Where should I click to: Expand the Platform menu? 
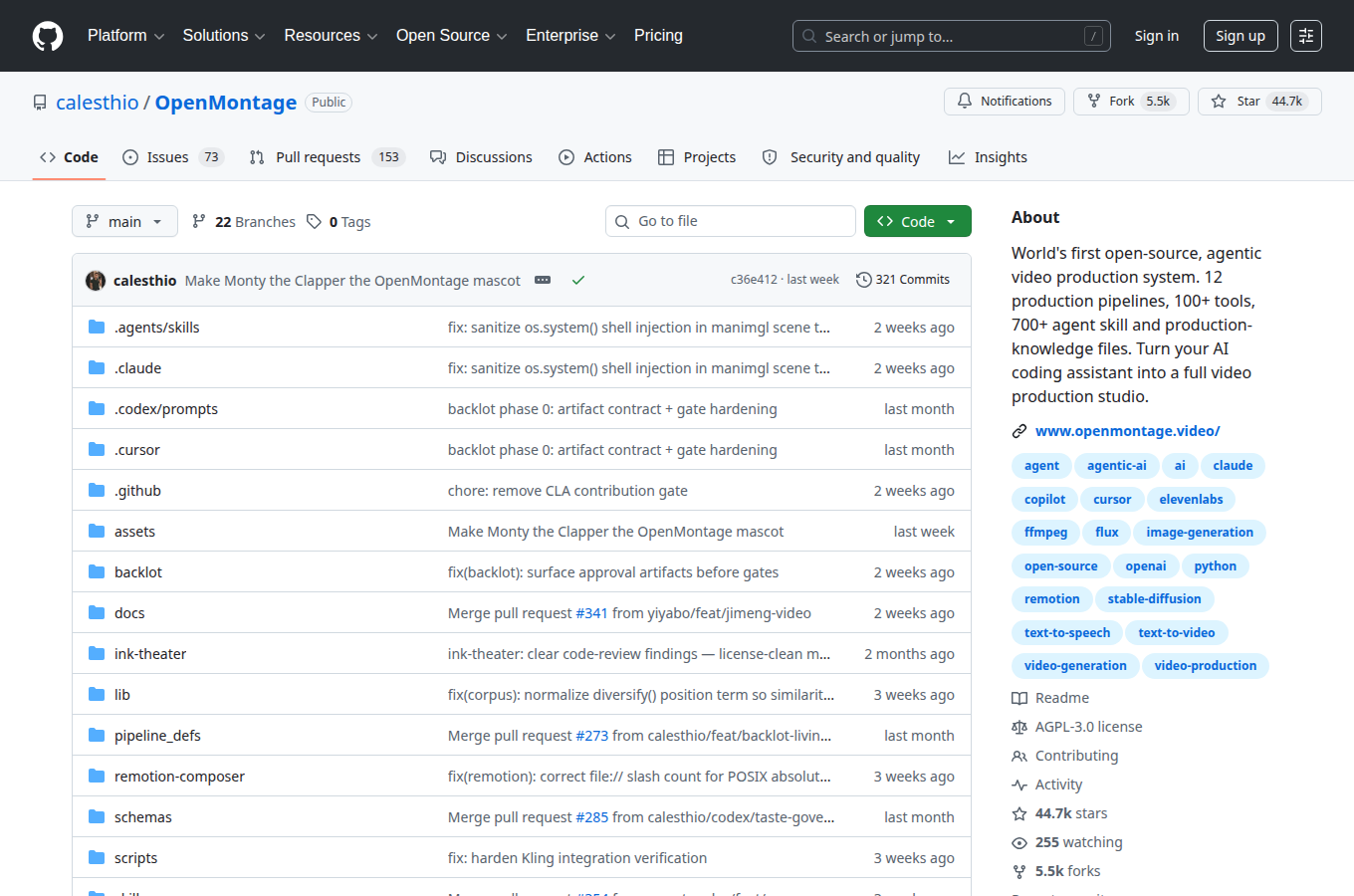pos(125,36)
